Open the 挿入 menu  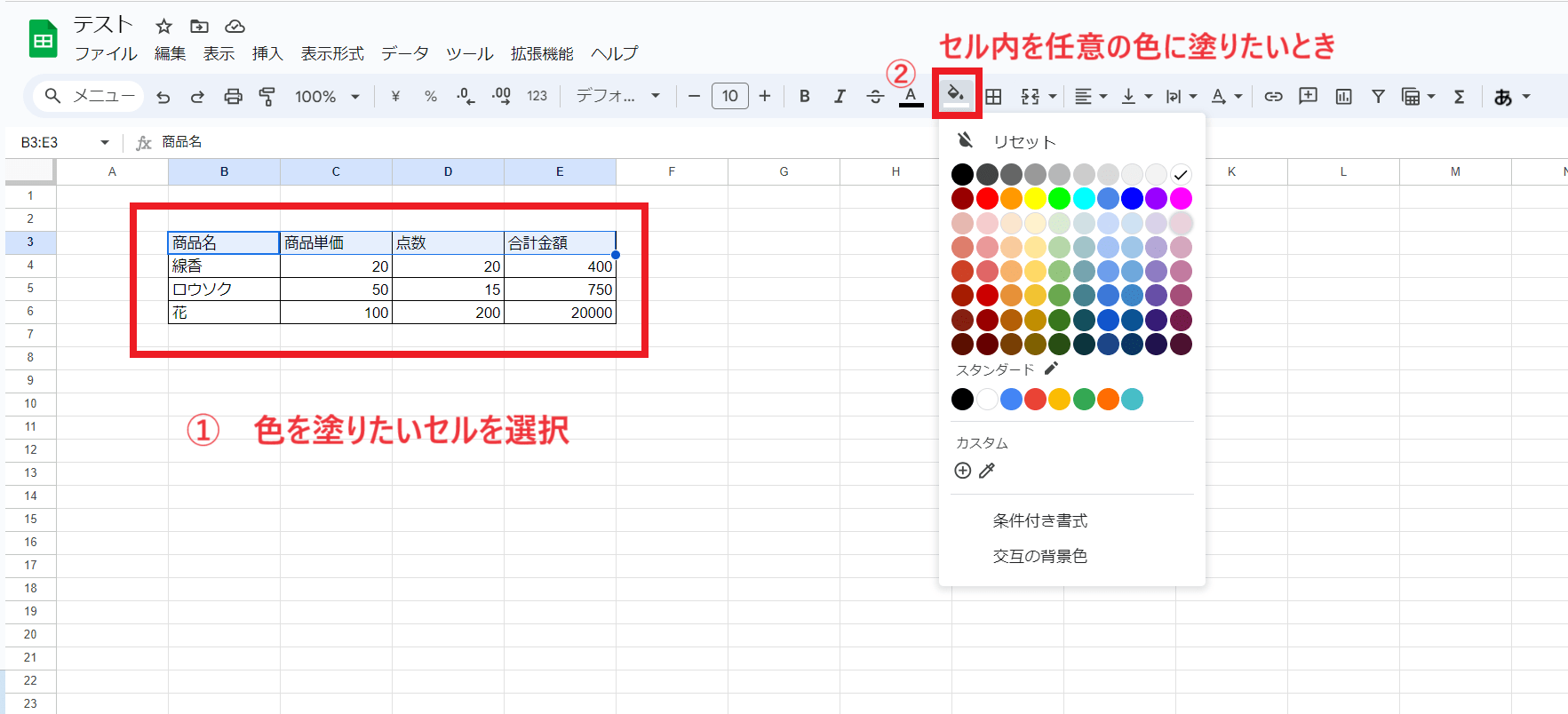tap(267, 54)
